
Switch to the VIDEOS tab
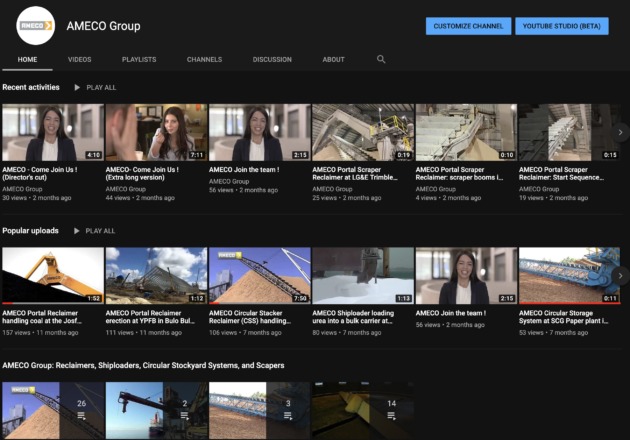pyautogui.click(x=80, y=59)
